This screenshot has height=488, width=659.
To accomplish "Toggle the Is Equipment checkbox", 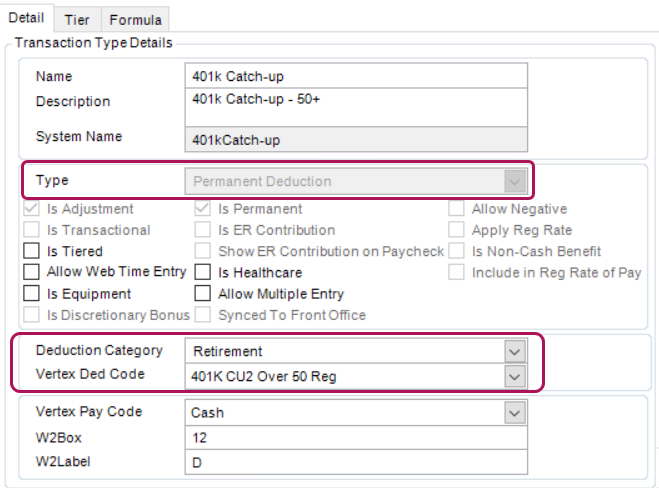I will point(31,295).
